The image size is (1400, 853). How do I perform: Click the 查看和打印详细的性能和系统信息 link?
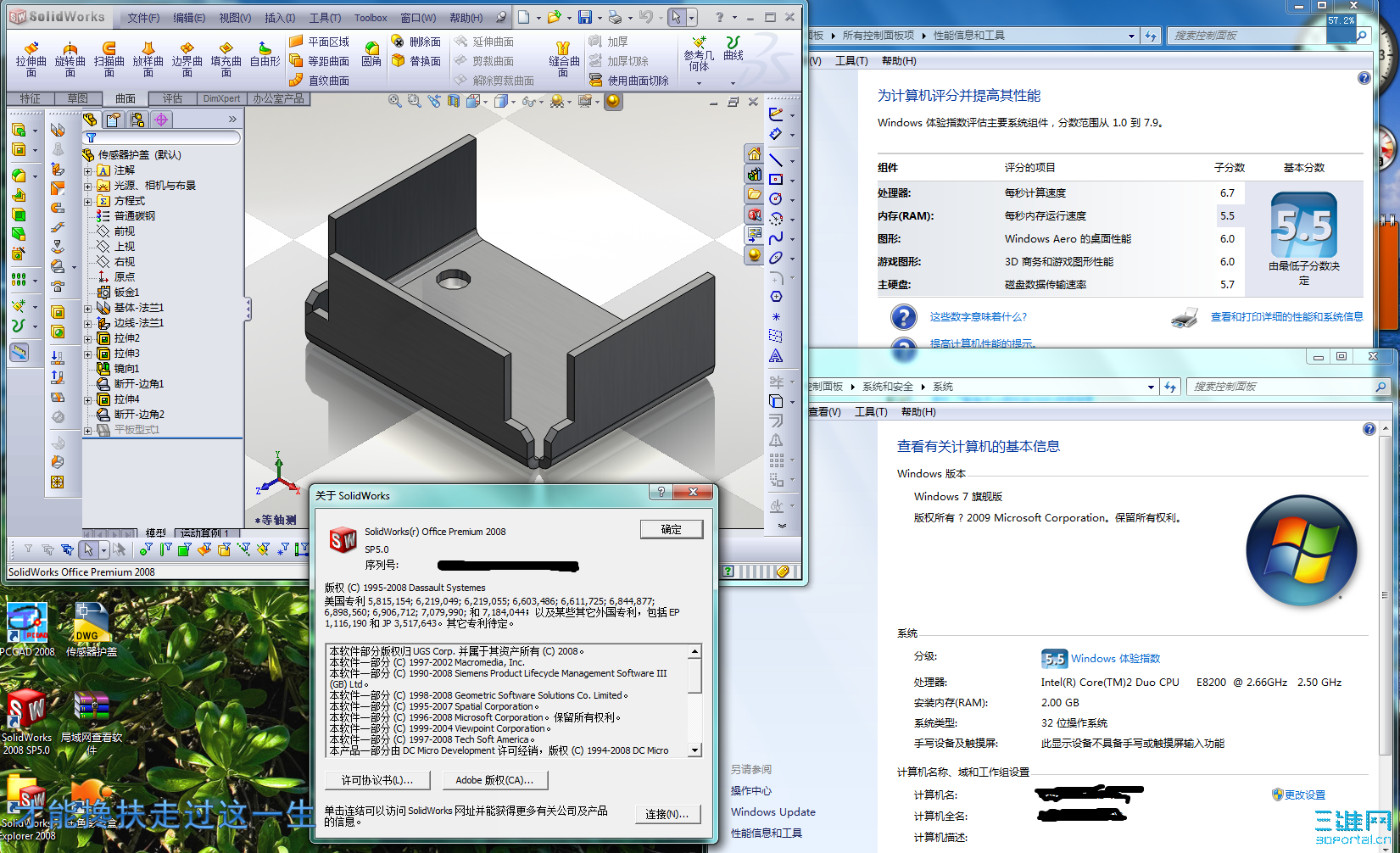click(x=1286, y=317)
